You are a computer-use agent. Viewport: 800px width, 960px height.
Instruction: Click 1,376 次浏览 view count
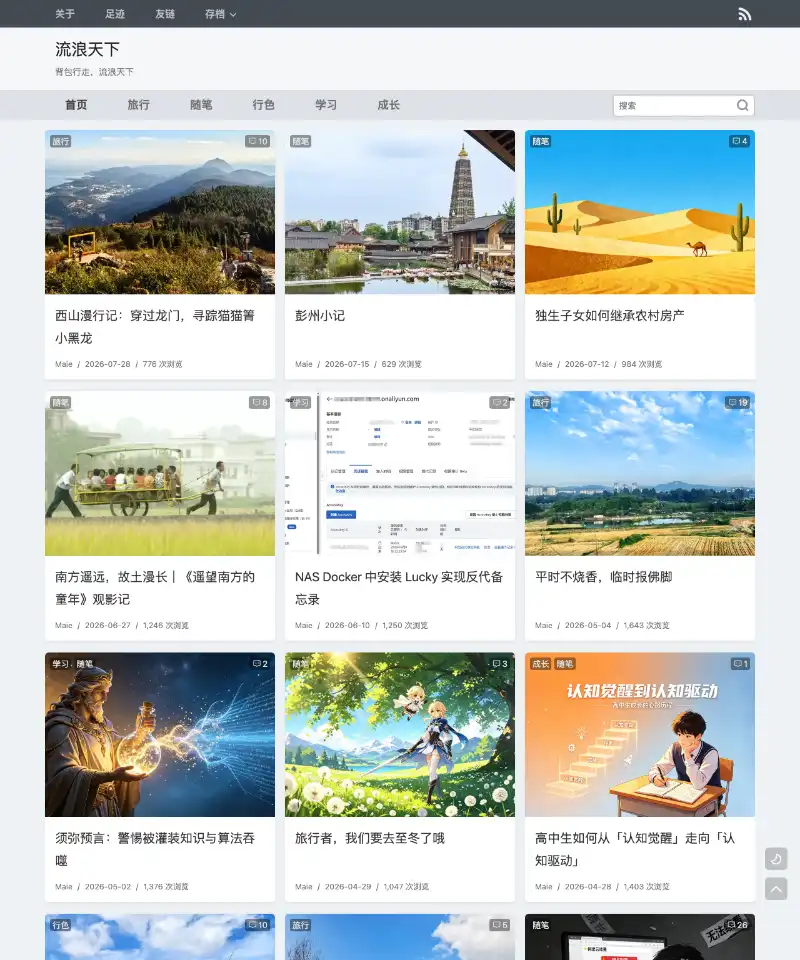click(x=166, y=887)
